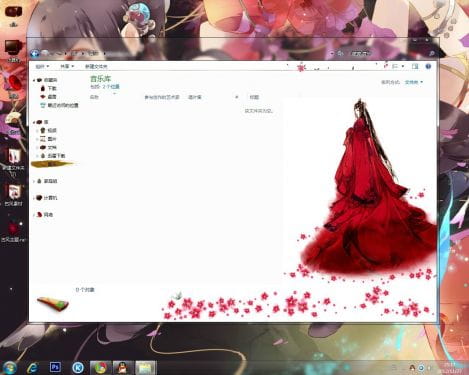469x375 pixels.
Task: Select the 新建文件夹 desktop folder icon
Action: 13,162
